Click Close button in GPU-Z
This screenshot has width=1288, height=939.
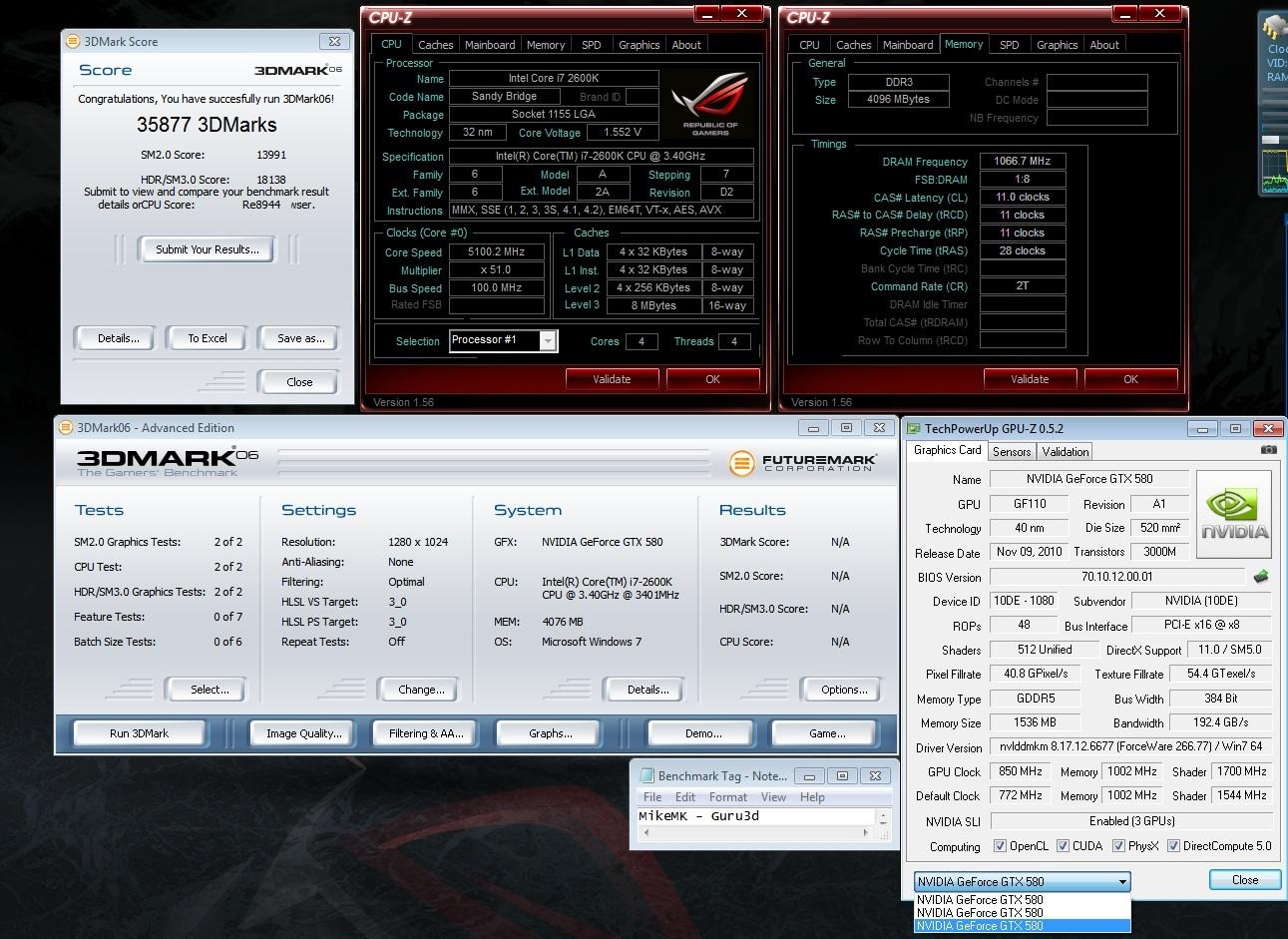click(x=1245, y=880)
